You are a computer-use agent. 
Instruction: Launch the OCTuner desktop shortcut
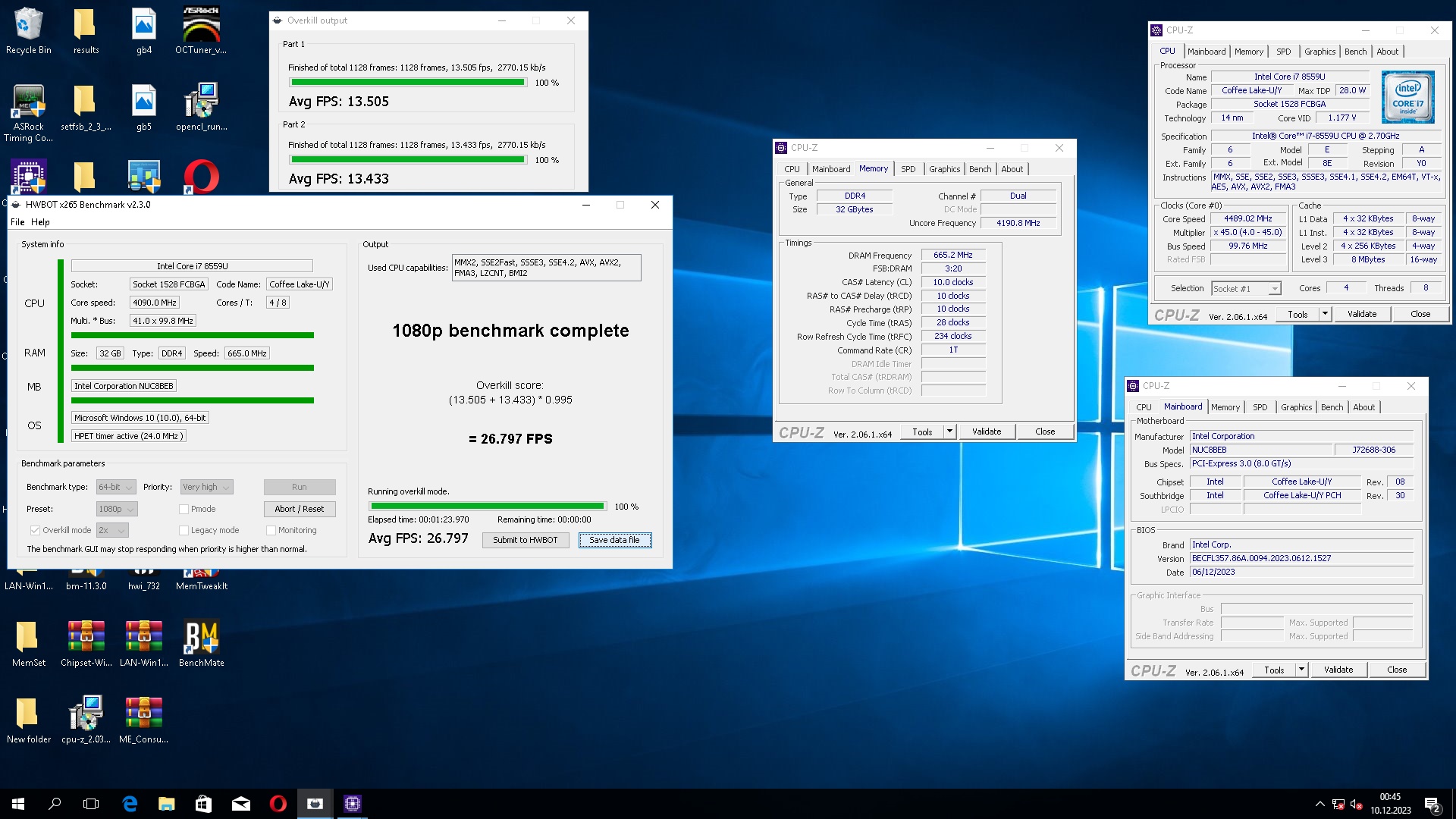pyautogui.click(x=201, y=31)
